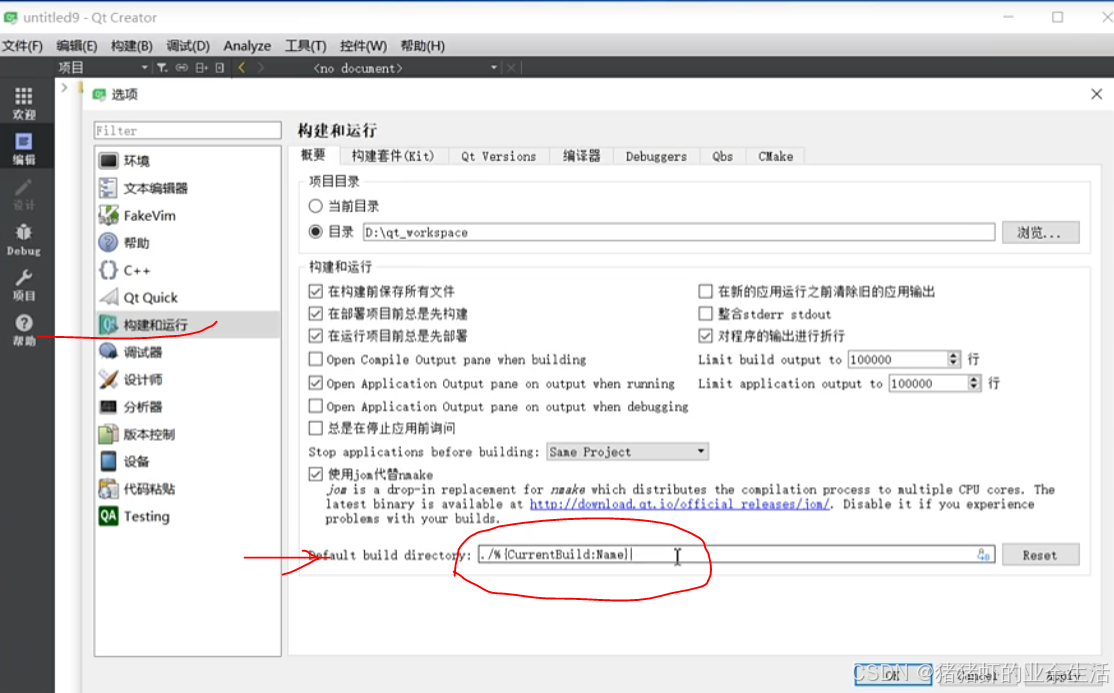This screenshot has width=1114, height=693.
Task: Select 目录 radio button
Action: (x=315, y=232)
